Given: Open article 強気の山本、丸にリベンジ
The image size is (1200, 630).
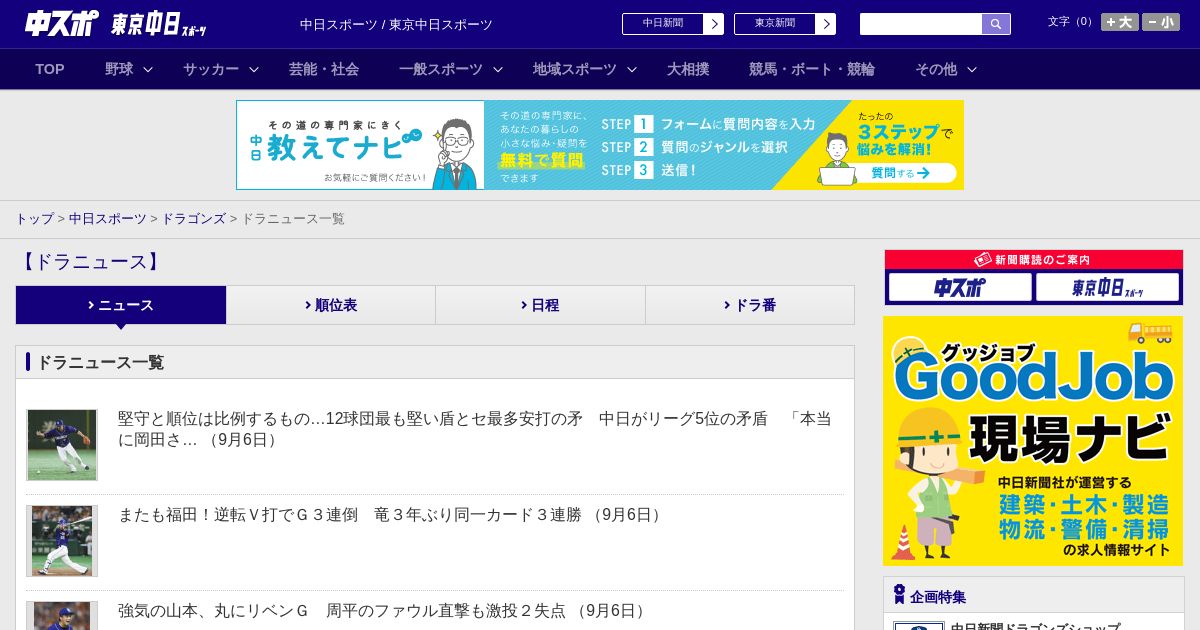Looking at the screenshot, I should click(383, 611).
